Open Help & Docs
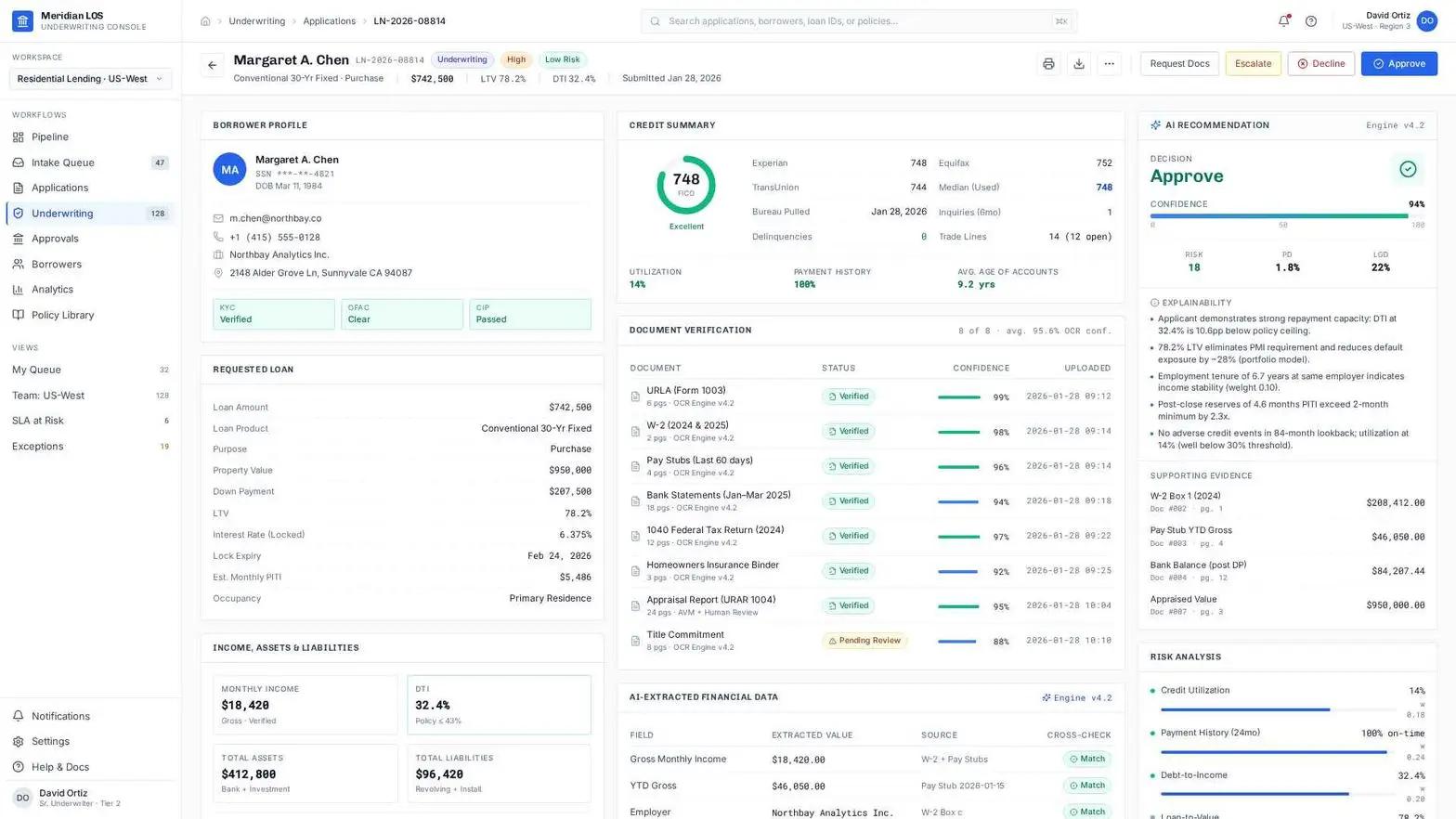The image size is (1456, 819). [90, 767]
